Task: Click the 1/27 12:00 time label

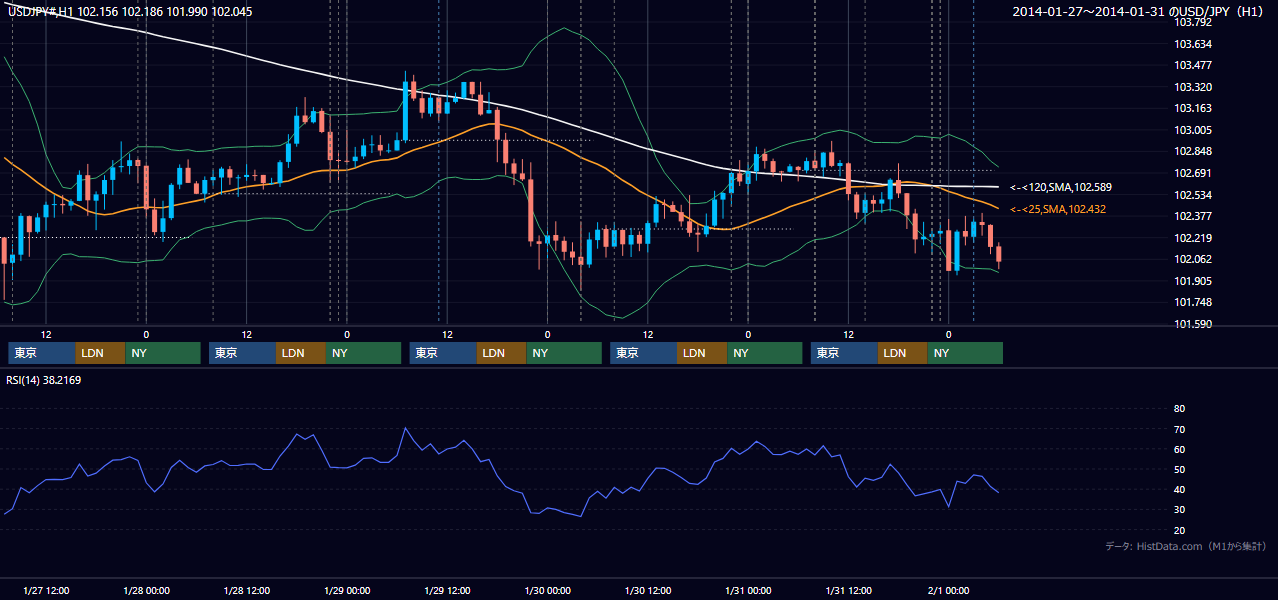Action: (46, 590)
